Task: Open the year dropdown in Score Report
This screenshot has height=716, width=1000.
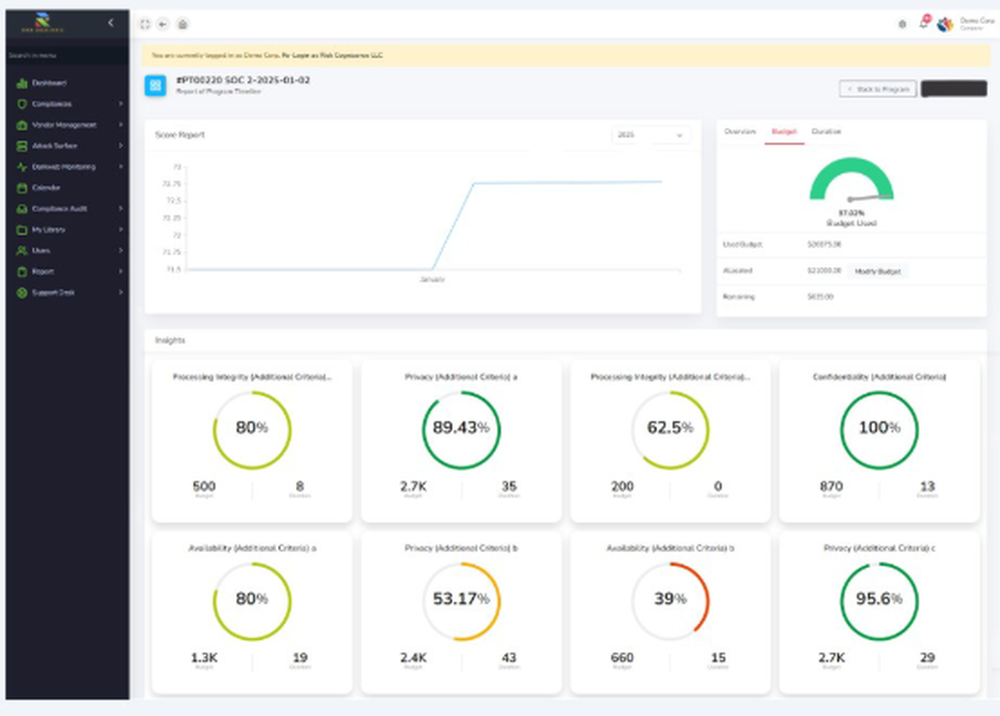Action: 651,135
